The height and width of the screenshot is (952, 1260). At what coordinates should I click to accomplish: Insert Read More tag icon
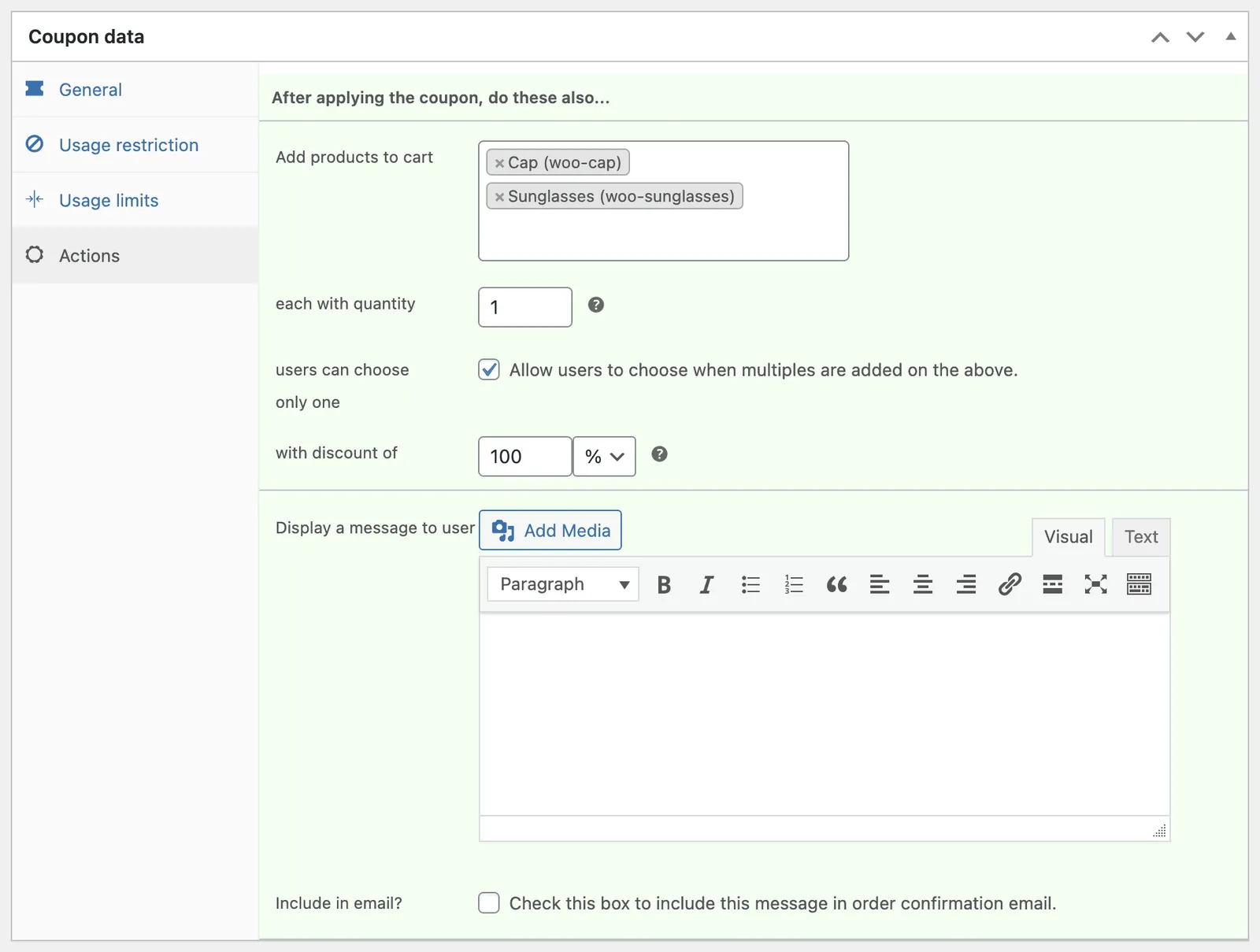pyautogui.click(x=1053, y=584)
